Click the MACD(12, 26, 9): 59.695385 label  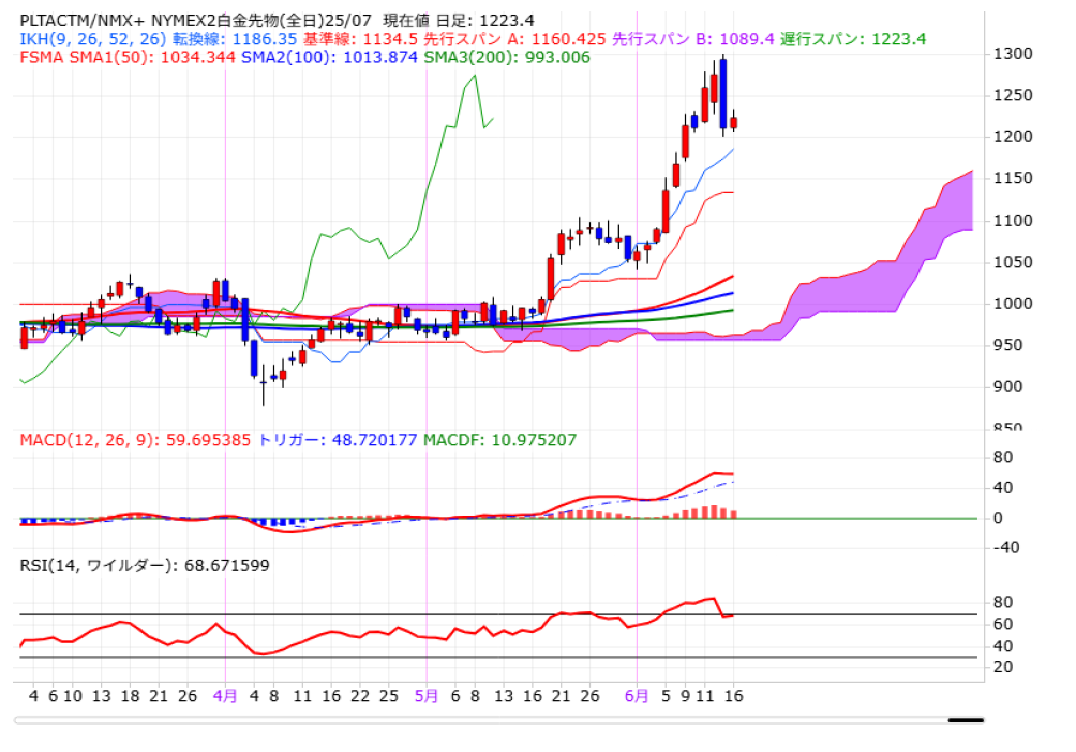(x=135, y=440)
